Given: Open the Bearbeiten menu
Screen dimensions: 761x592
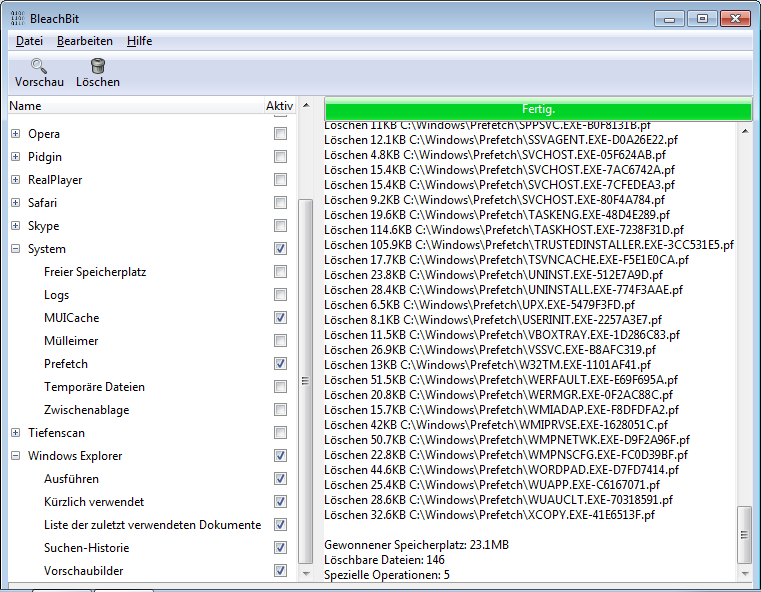Looking at the screenshot, I should (x=84, y=41).
